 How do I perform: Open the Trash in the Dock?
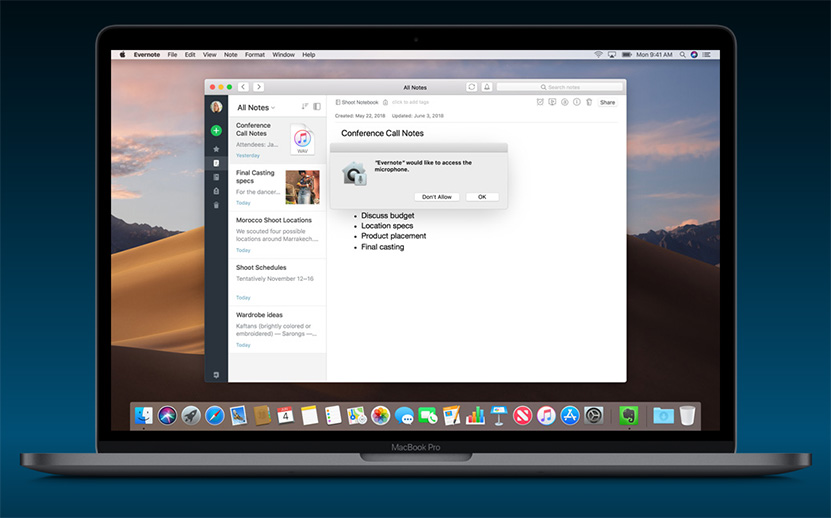(x=687, y=416)
